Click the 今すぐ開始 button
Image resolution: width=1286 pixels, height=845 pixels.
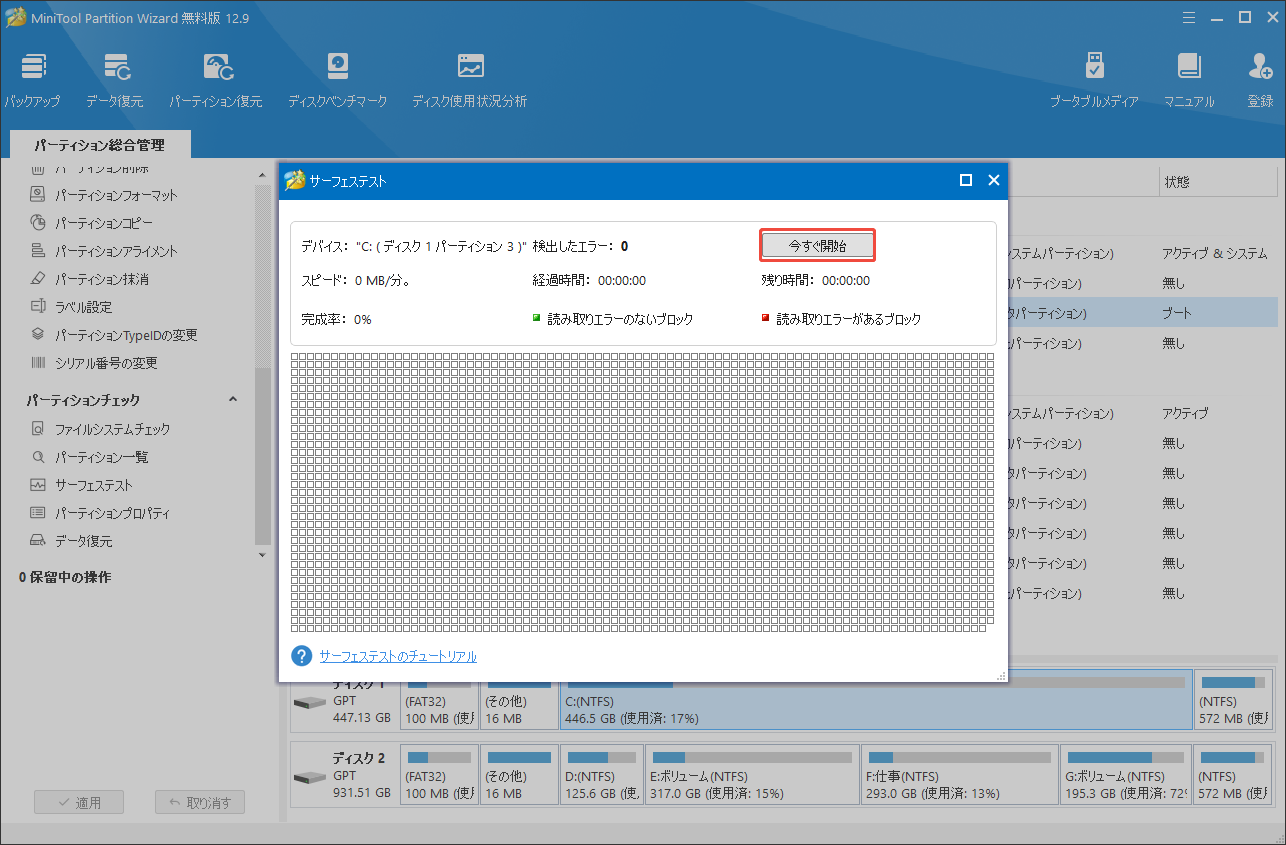[x=817, y=245]
